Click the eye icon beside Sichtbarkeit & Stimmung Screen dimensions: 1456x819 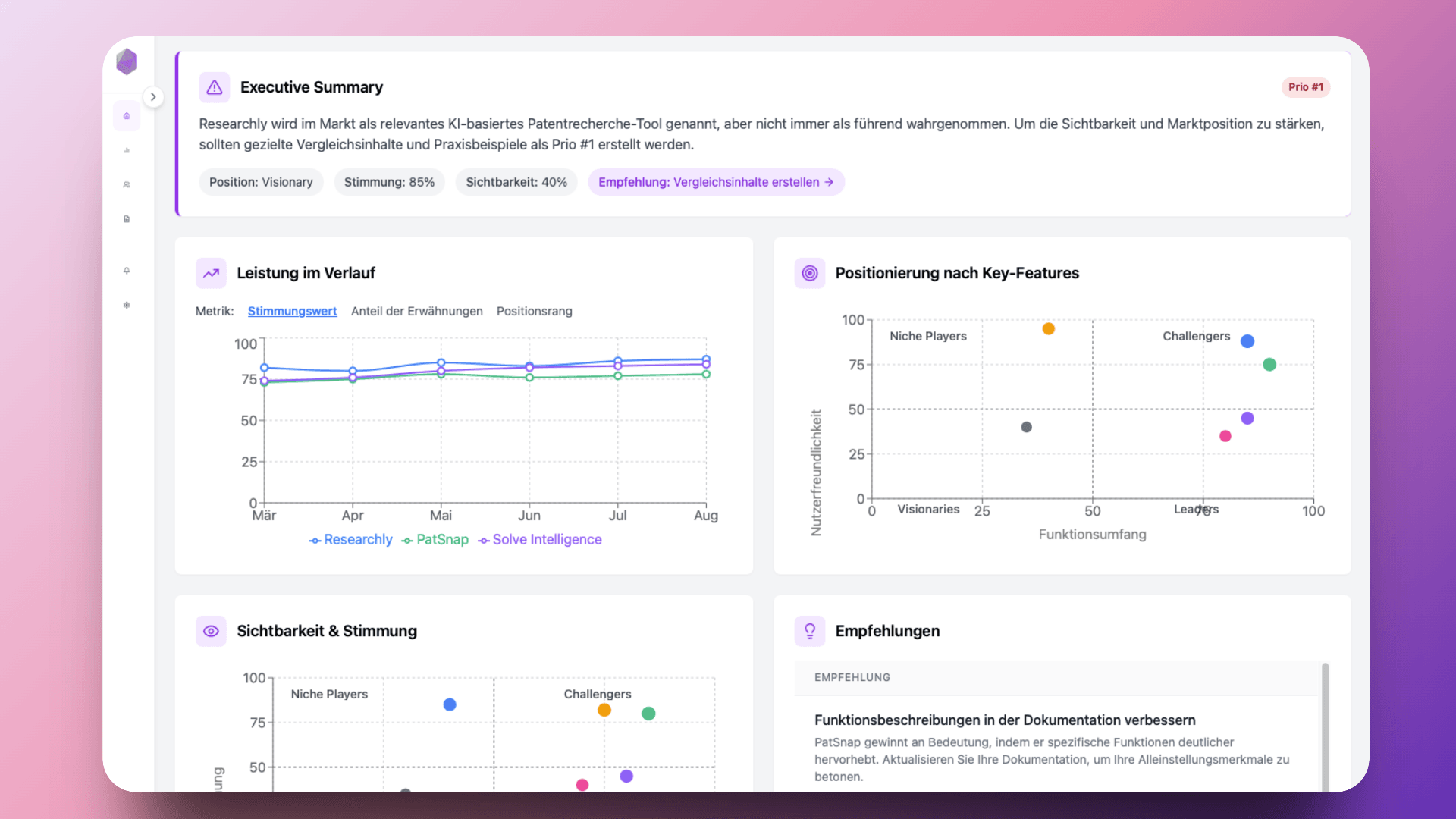(x=211, y=631)
